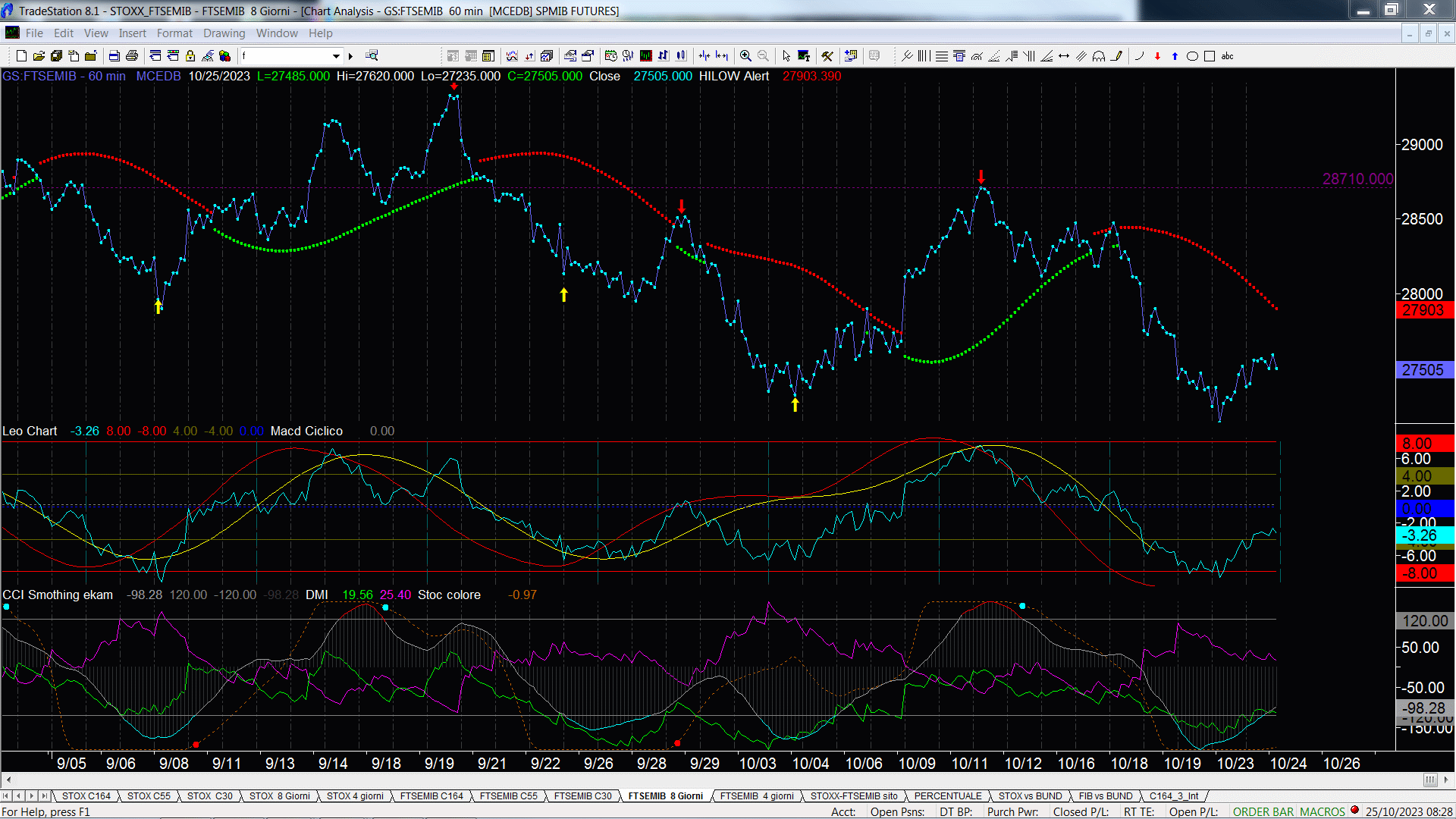Click last-tab navigation arrow
Image resolution: width=1456 pixels, height=819 pixels.
[45, 795]
